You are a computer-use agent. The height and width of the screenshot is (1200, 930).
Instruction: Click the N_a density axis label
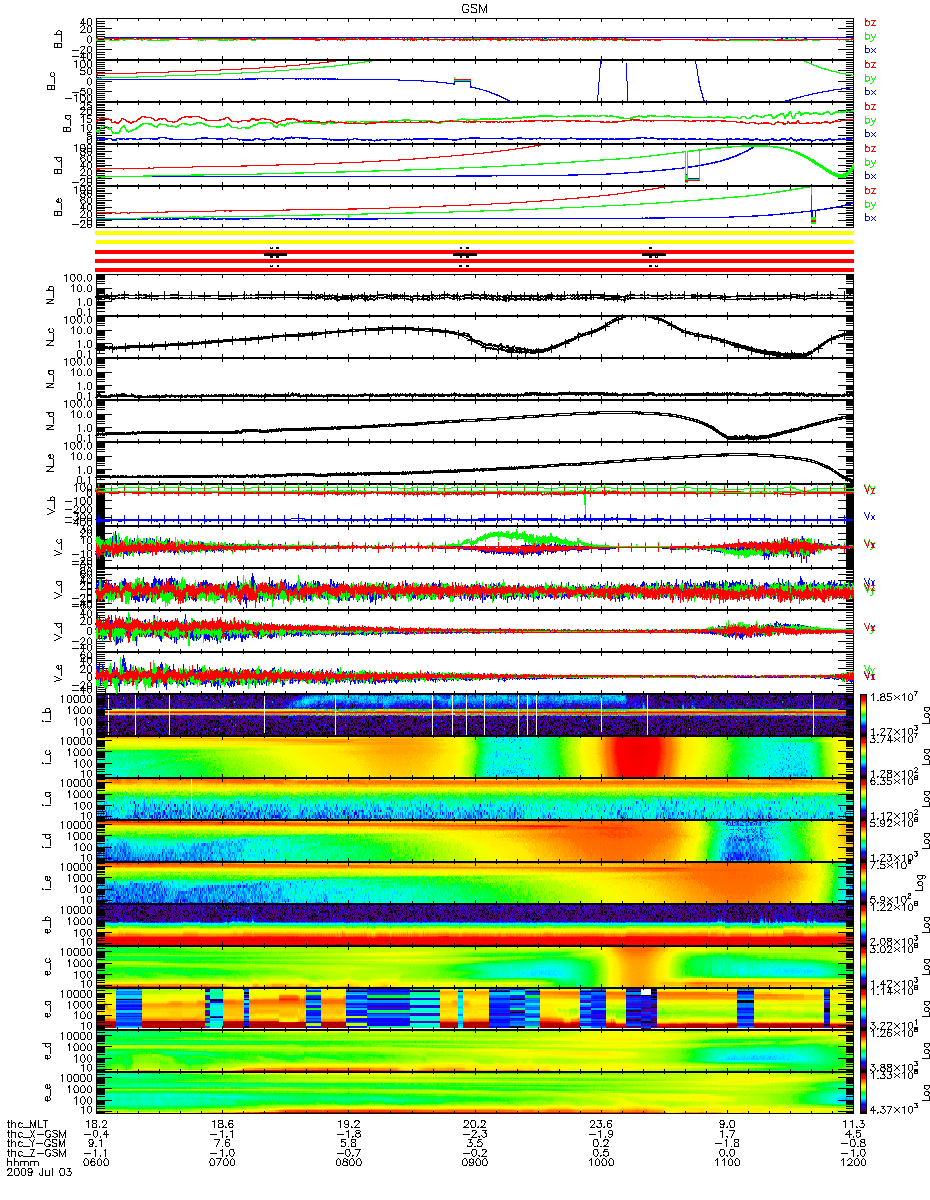(x=51, y=379)
